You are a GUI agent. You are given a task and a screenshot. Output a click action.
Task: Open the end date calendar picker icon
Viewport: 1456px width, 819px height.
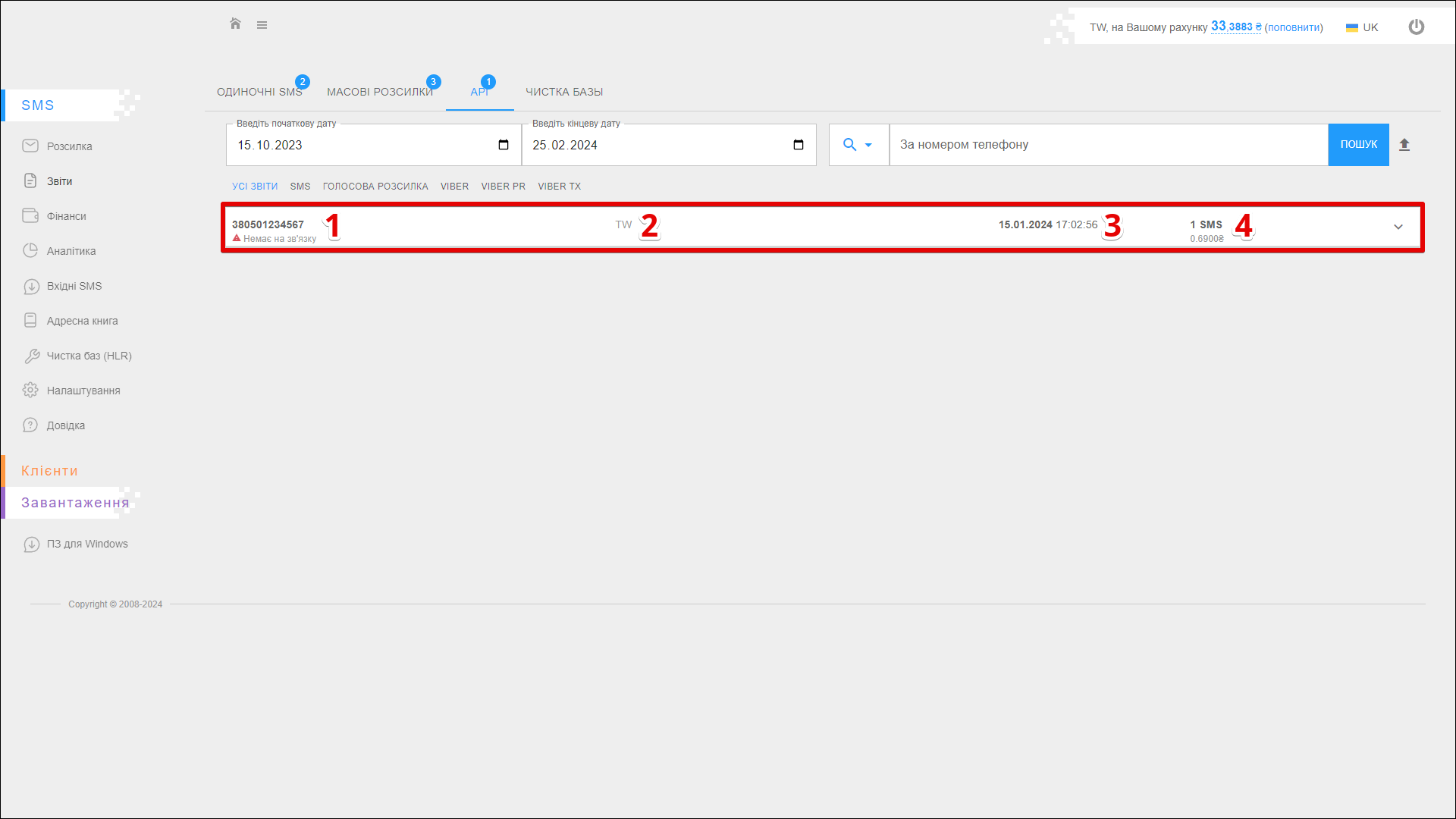coord(798,145)
